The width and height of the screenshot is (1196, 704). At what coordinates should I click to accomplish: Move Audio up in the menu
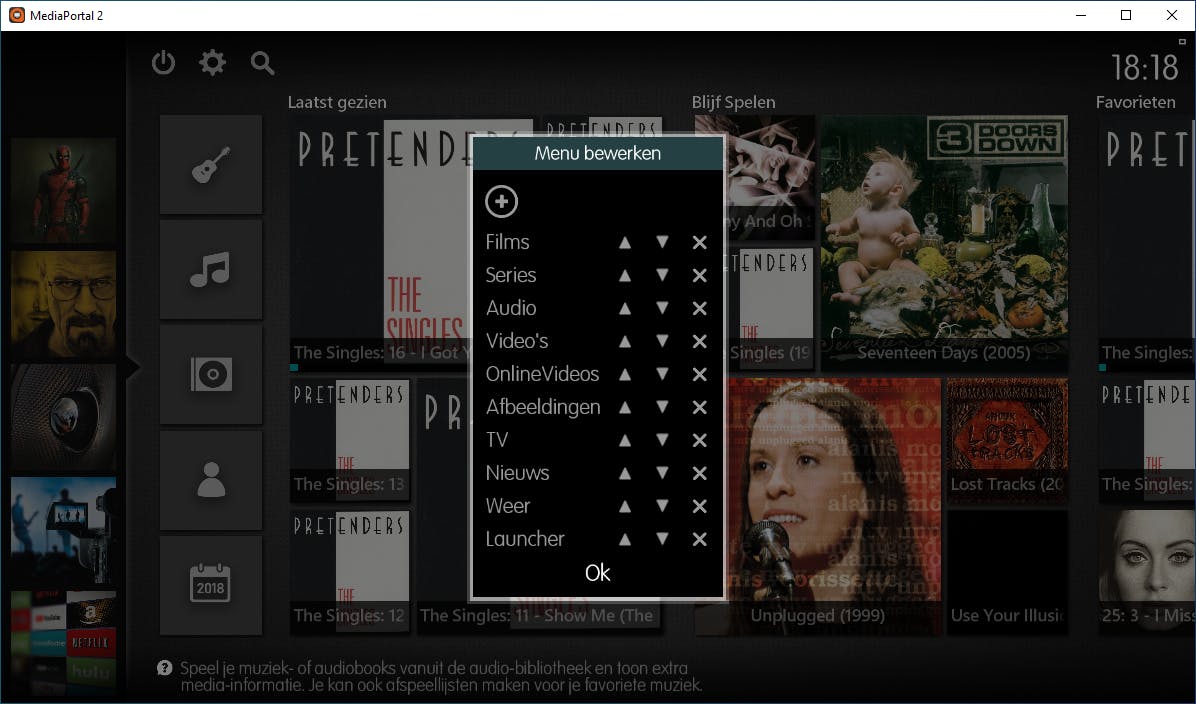tap(625, 308)
